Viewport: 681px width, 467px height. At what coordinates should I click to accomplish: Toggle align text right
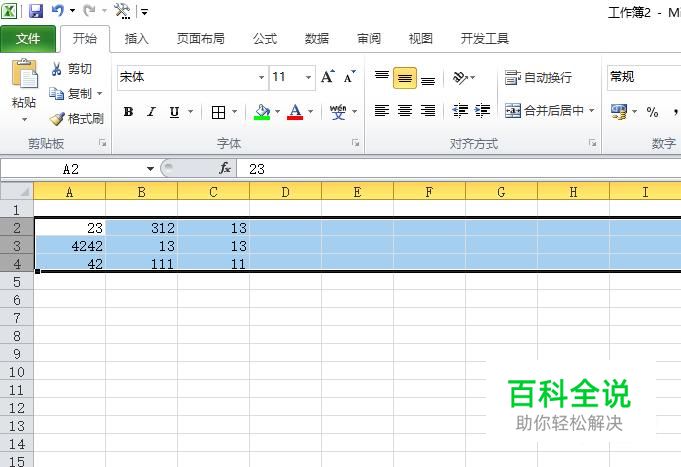(428, 111)
